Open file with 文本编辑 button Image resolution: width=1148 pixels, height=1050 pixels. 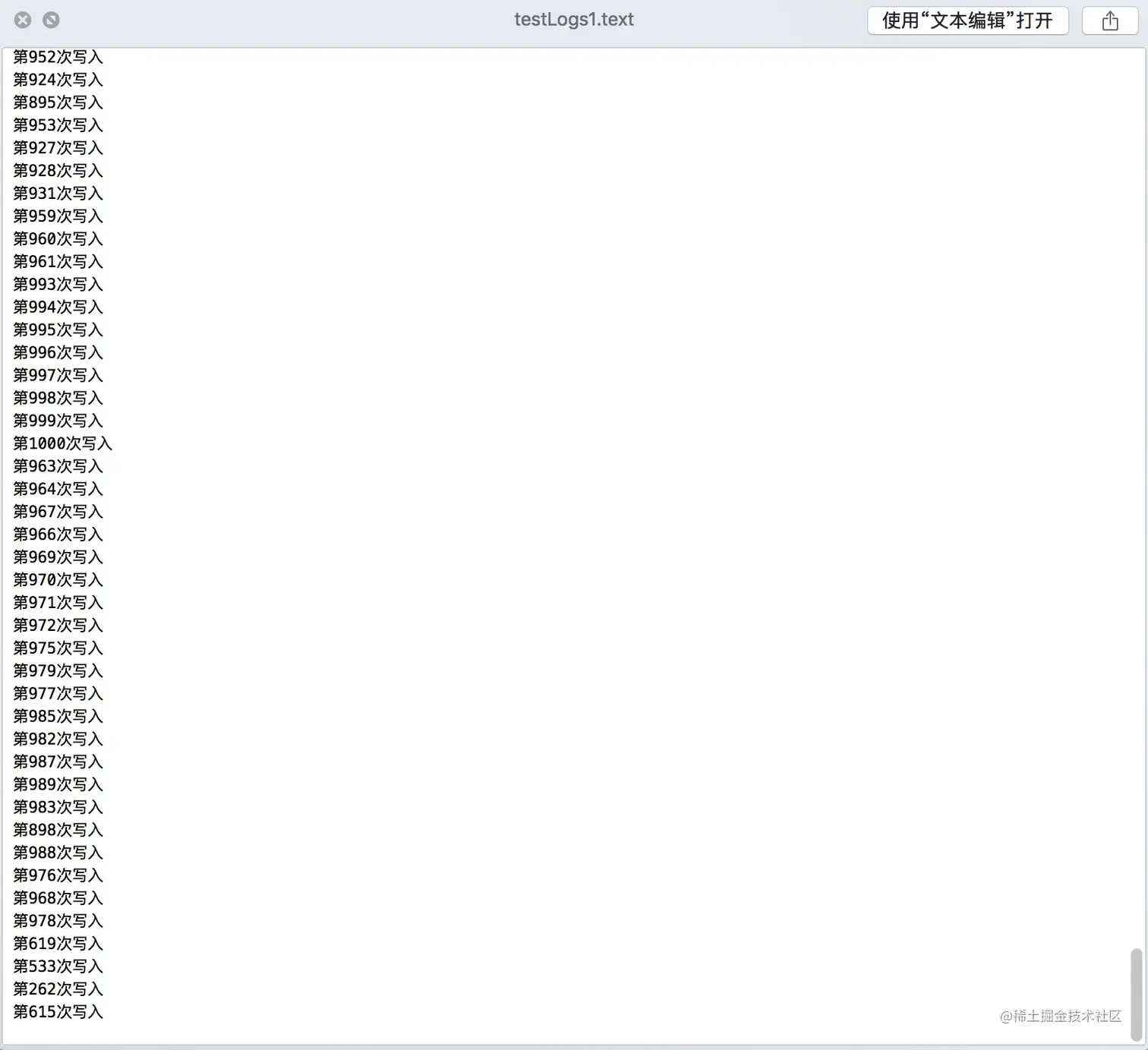point(968,20)
